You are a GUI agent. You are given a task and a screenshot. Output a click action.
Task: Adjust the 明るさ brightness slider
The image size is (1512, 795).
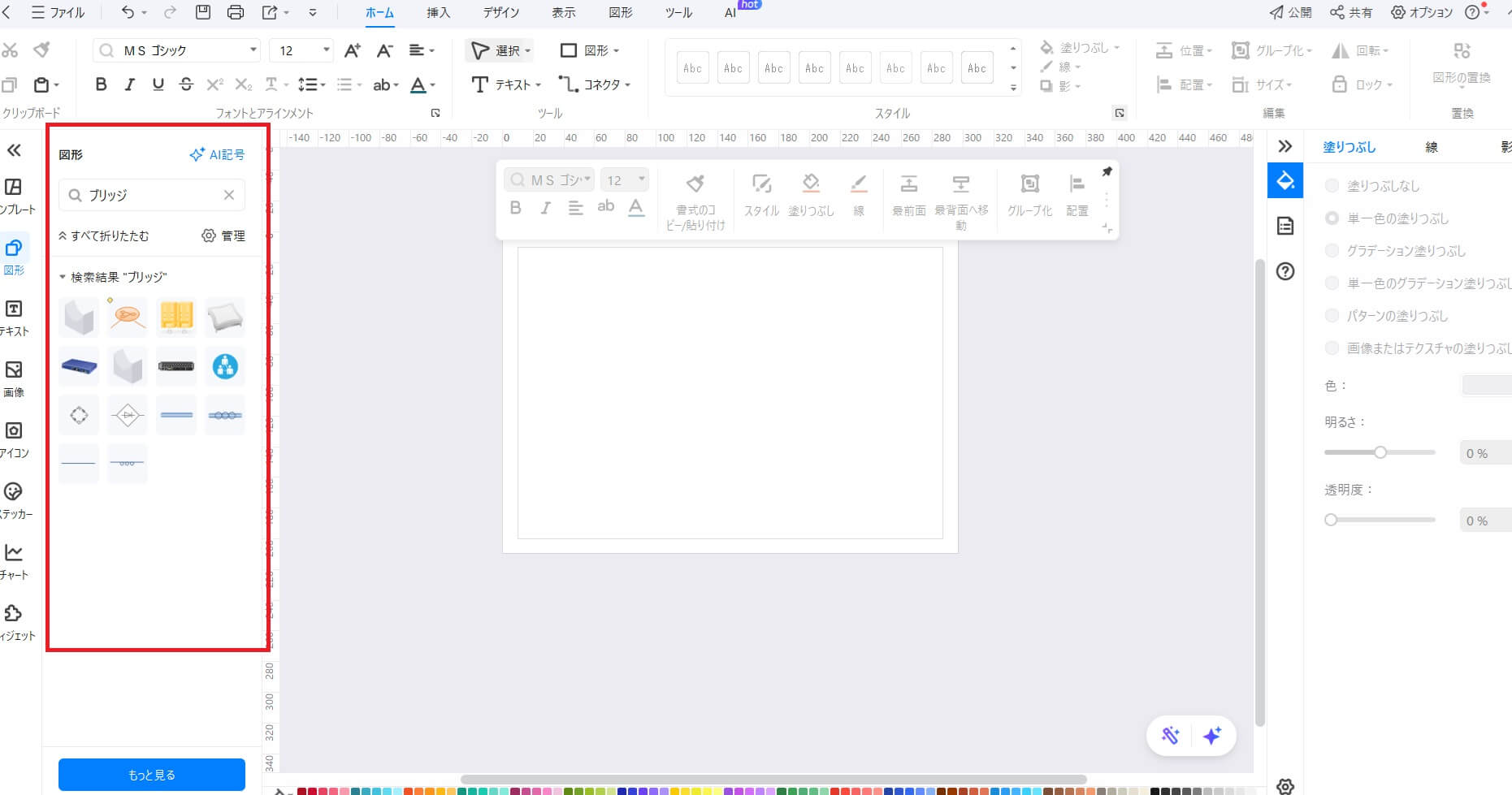[x=1380, y=452]
